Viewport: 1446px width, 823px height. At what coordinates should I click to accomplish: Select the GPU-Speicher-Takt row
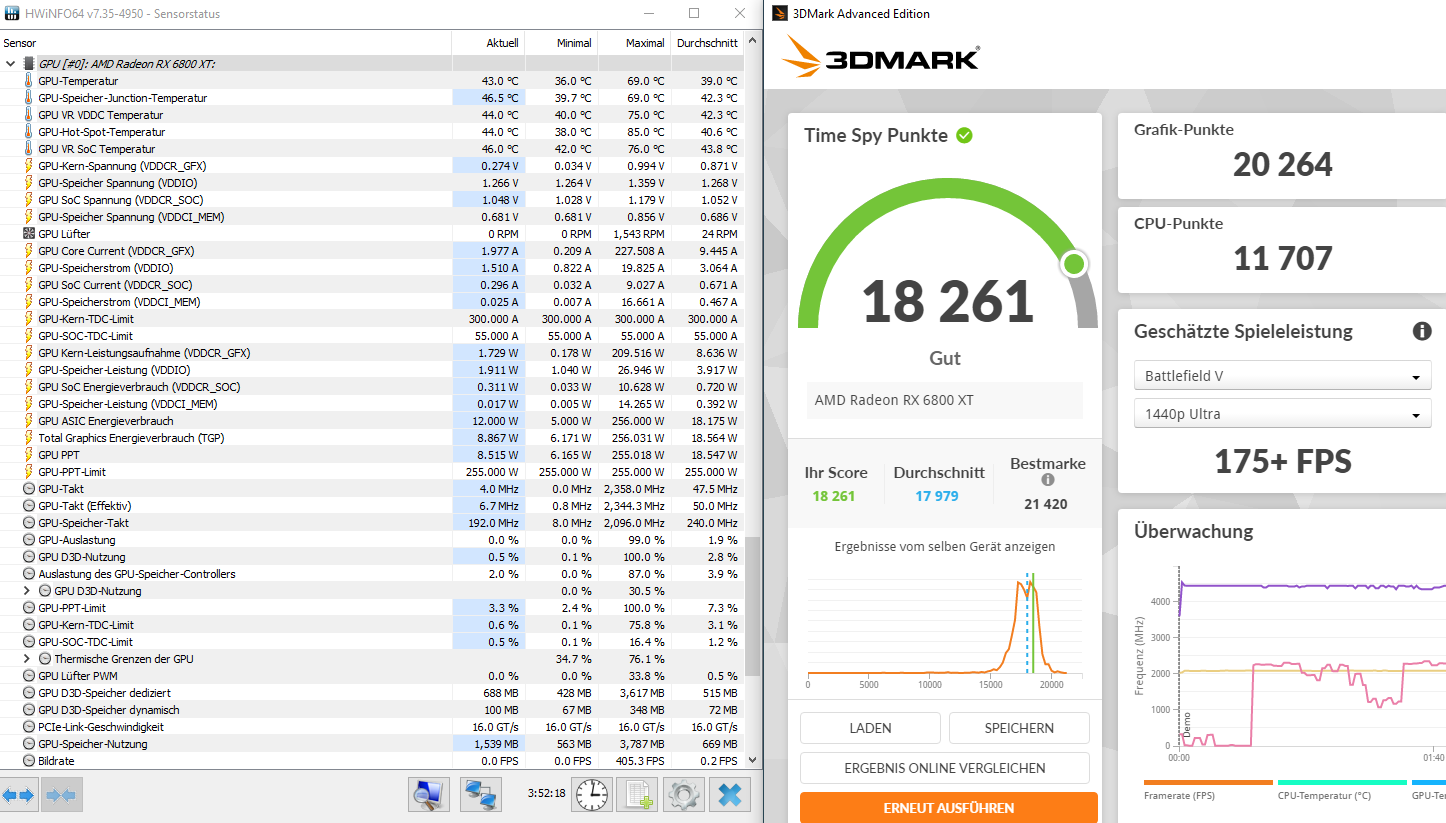(x=372, y=523)
